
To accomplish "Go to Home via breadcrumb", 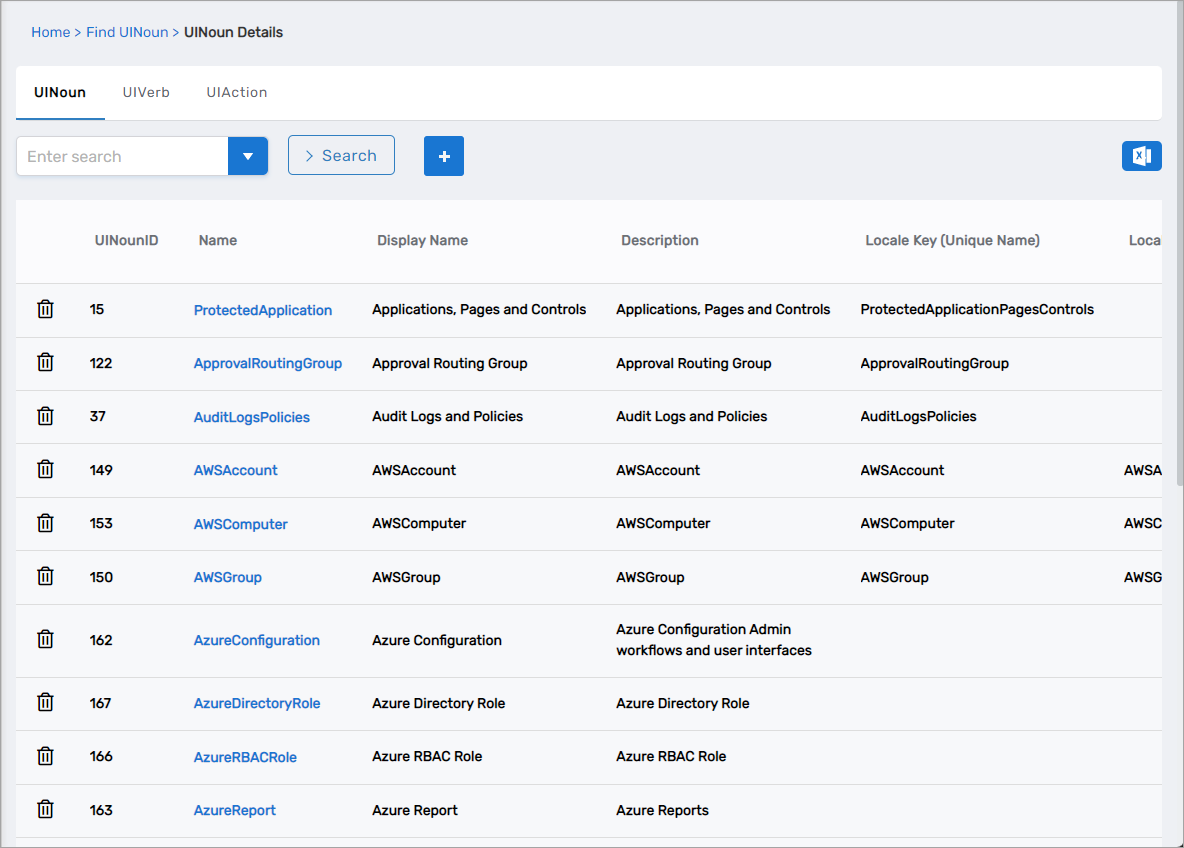I will point(50,32).
